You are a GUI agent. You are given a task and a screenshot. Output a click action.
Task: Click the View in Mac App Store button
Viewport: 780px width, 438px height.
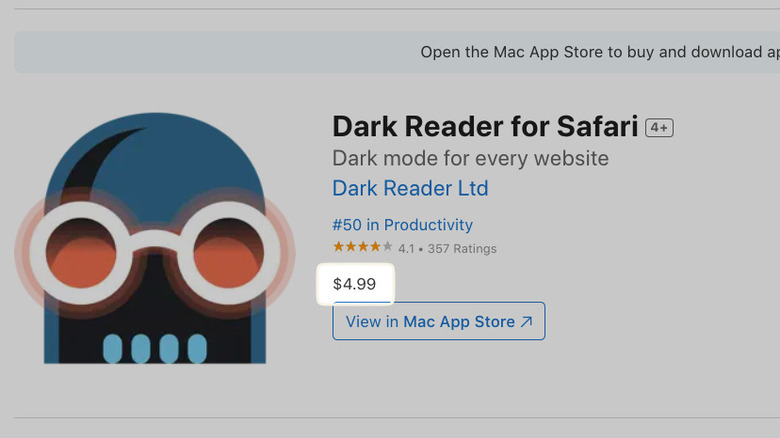click(x=438, y=322)
